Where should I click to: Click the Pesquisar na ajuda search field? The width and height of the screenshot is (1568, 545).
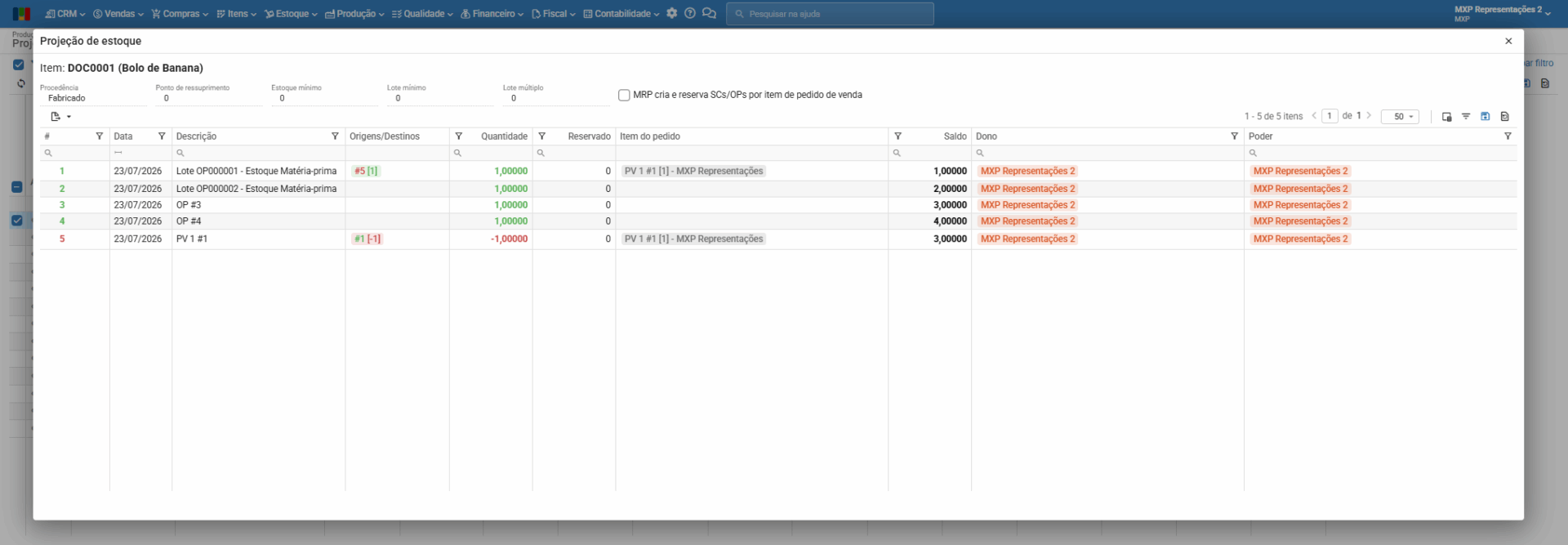pos(830,14)
